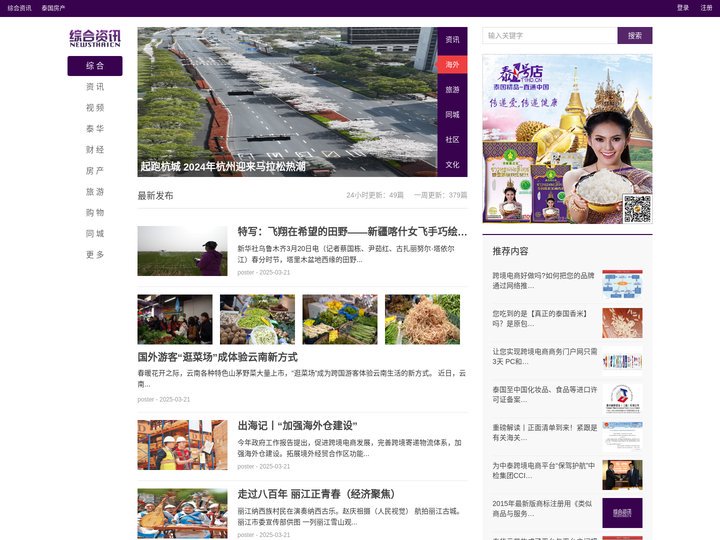Switch banner to 社区 tab
The image size is (720, 540).
tap(452, 139)
